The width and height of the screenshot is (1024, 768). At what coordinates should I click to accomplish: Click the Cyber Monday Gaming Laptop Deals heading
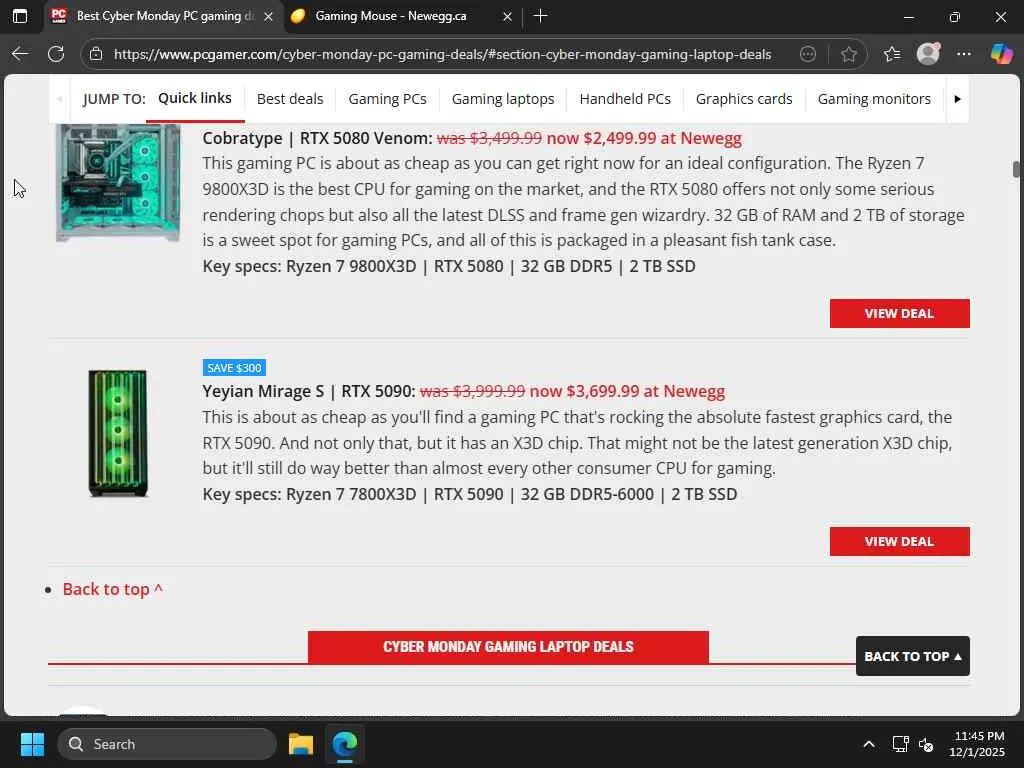point(508,647)
